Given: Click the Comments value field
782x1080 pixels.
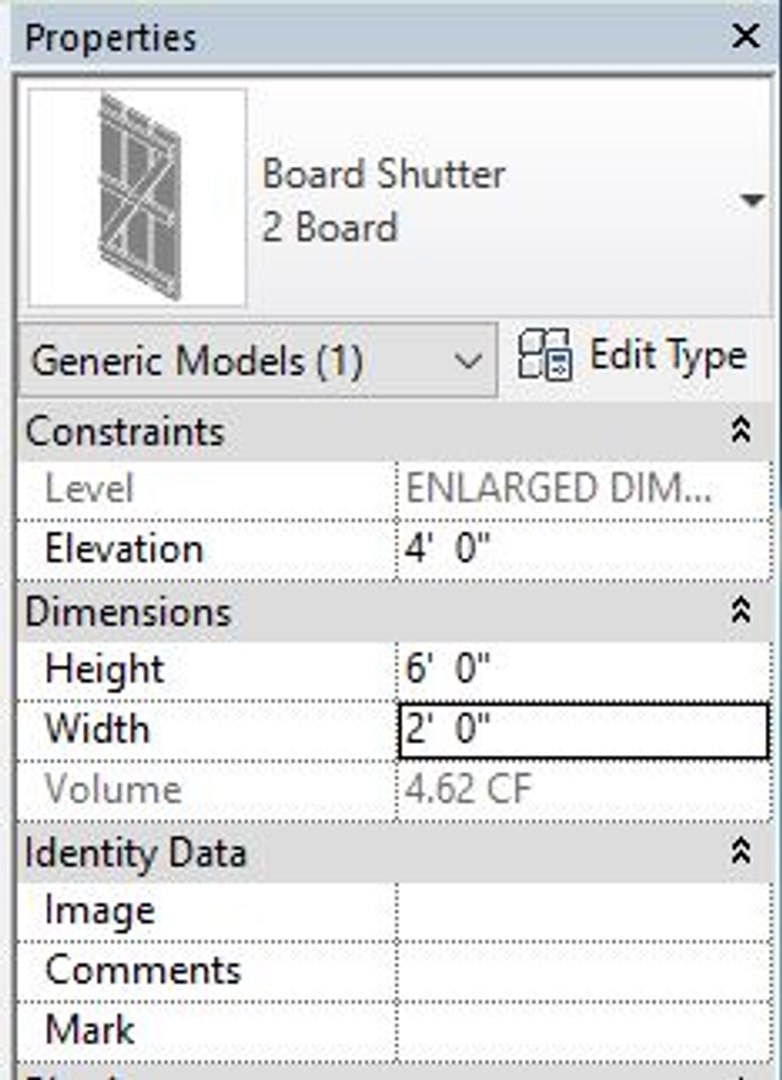Looking at the screenshot, I should 583,970.
